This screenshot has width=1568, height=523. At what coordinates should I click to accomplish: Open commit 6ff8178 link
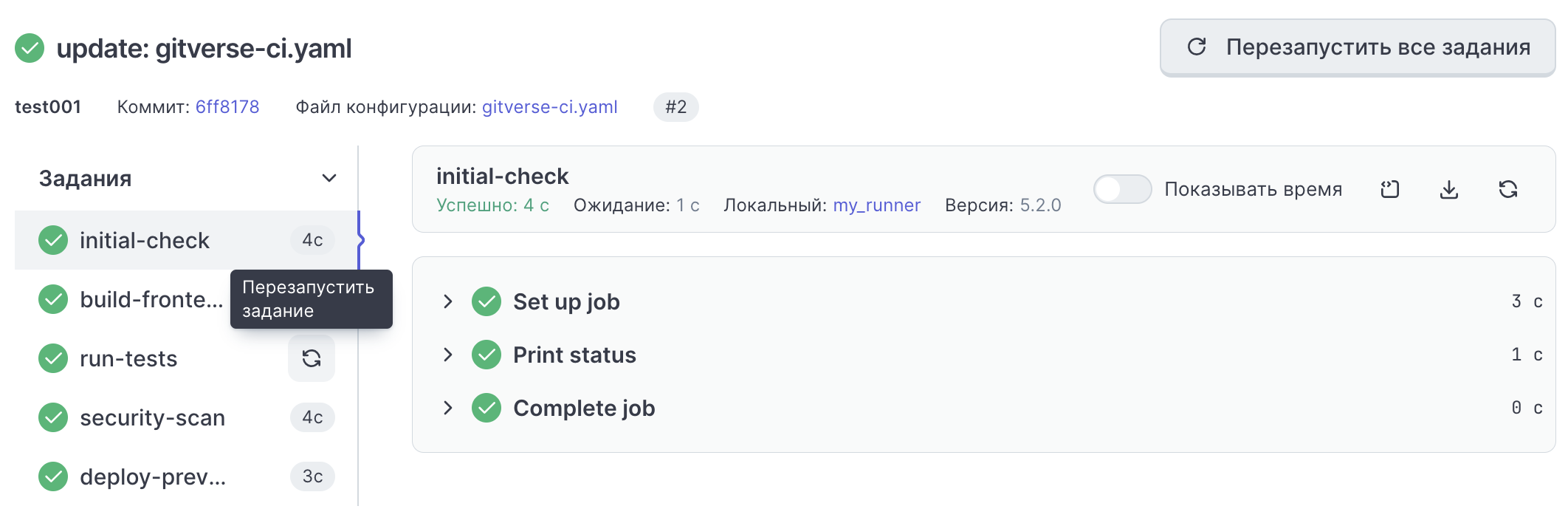227,107
